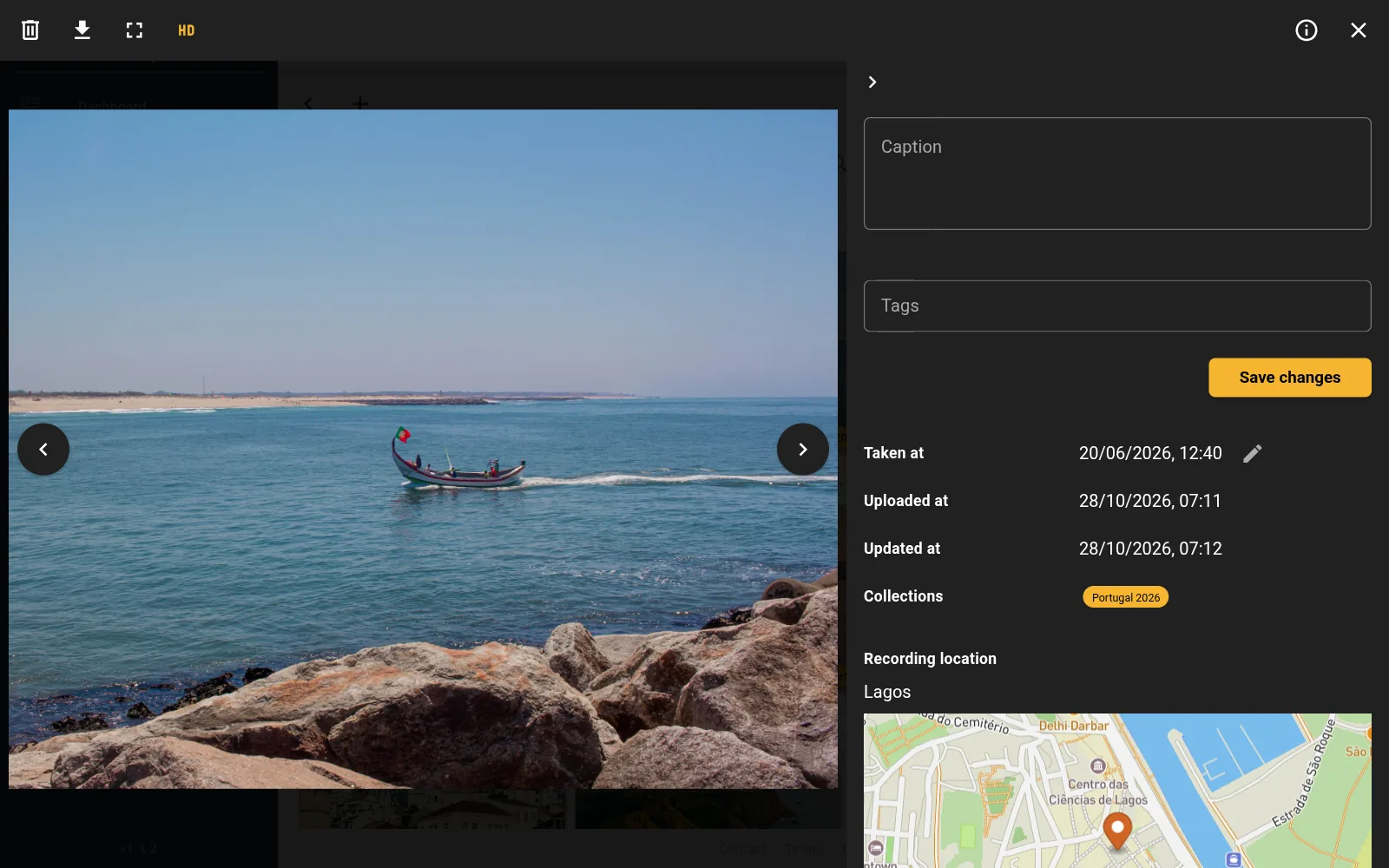Download the current photo
The height and width of the screenshot is (868, 1389).
(x=82, y=30)
